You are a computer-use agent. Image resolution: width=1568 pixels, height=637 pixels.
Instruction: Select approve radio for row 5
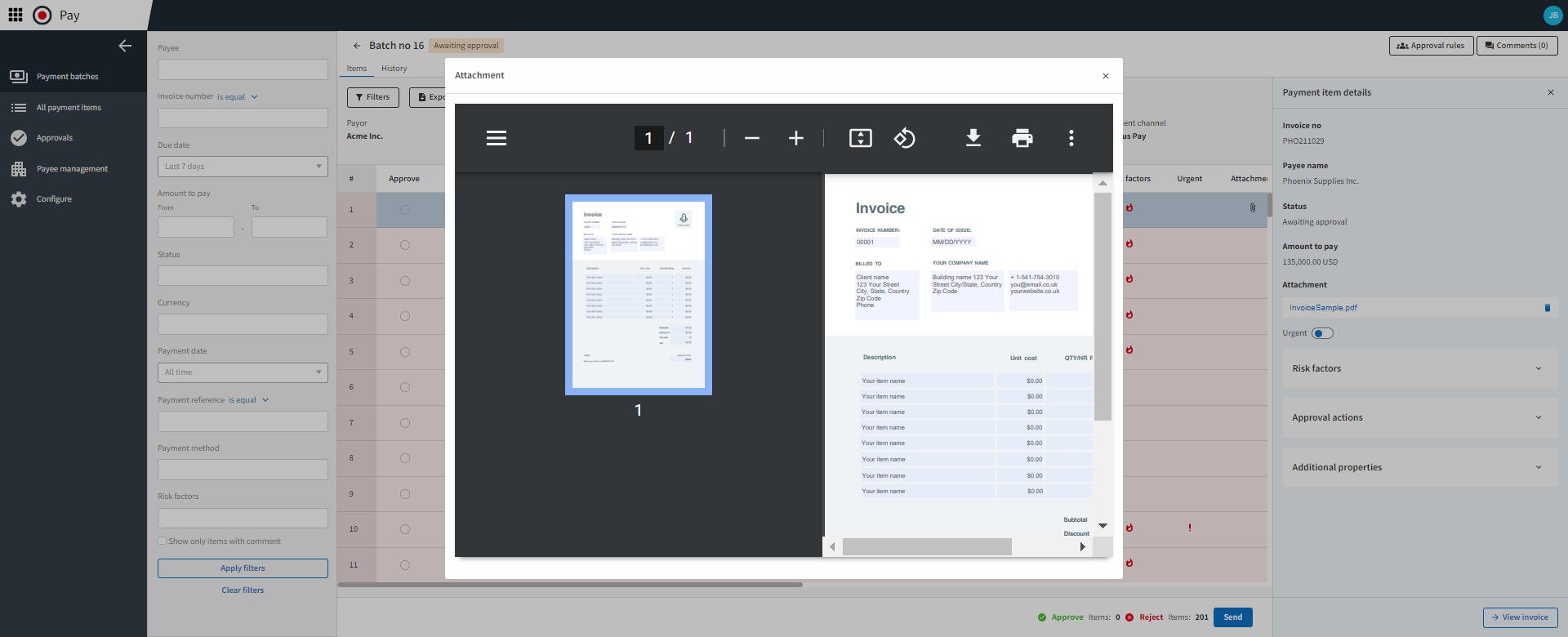tap(405, 352)
